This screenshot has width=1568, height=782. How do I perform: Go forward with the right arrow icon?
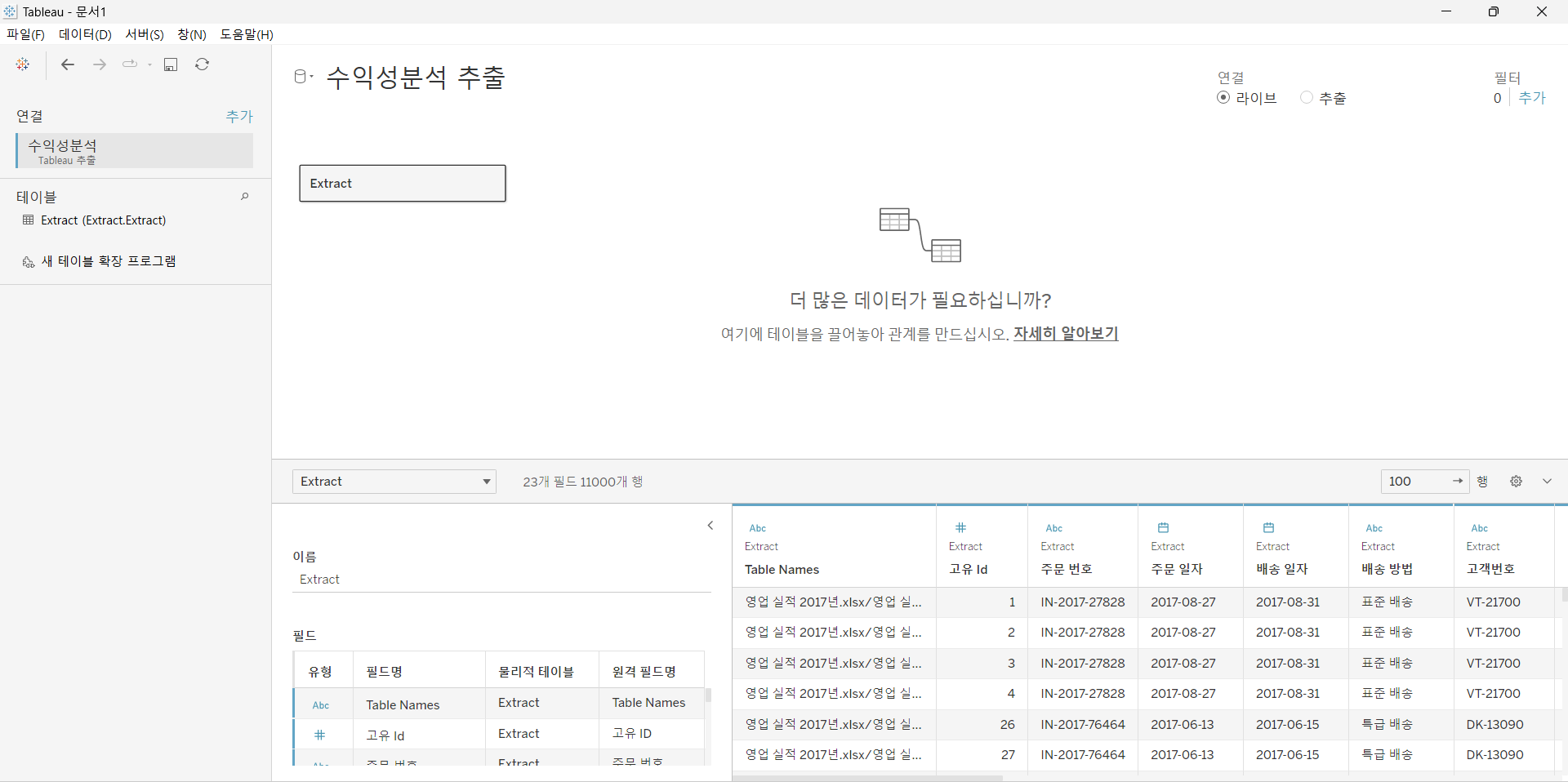pyautogui.click(x=100, y=64)
